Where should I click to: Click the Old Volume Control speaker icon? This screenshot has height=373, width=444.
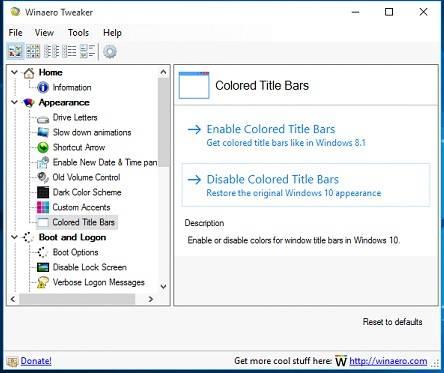pos(43,177)
